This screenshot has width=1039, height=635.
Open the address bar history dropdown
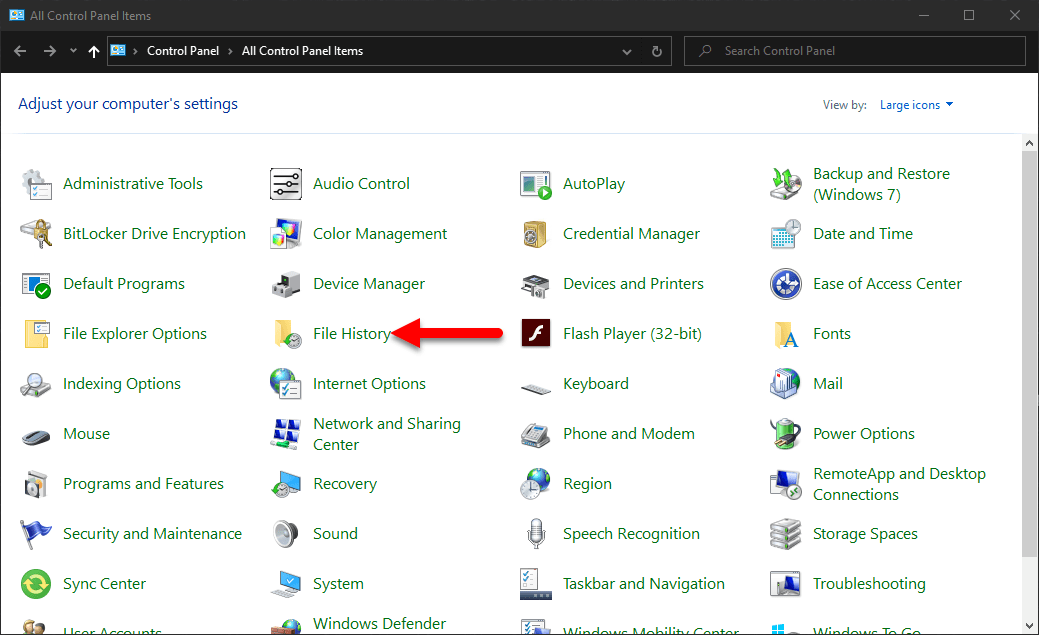pos(627,52)
